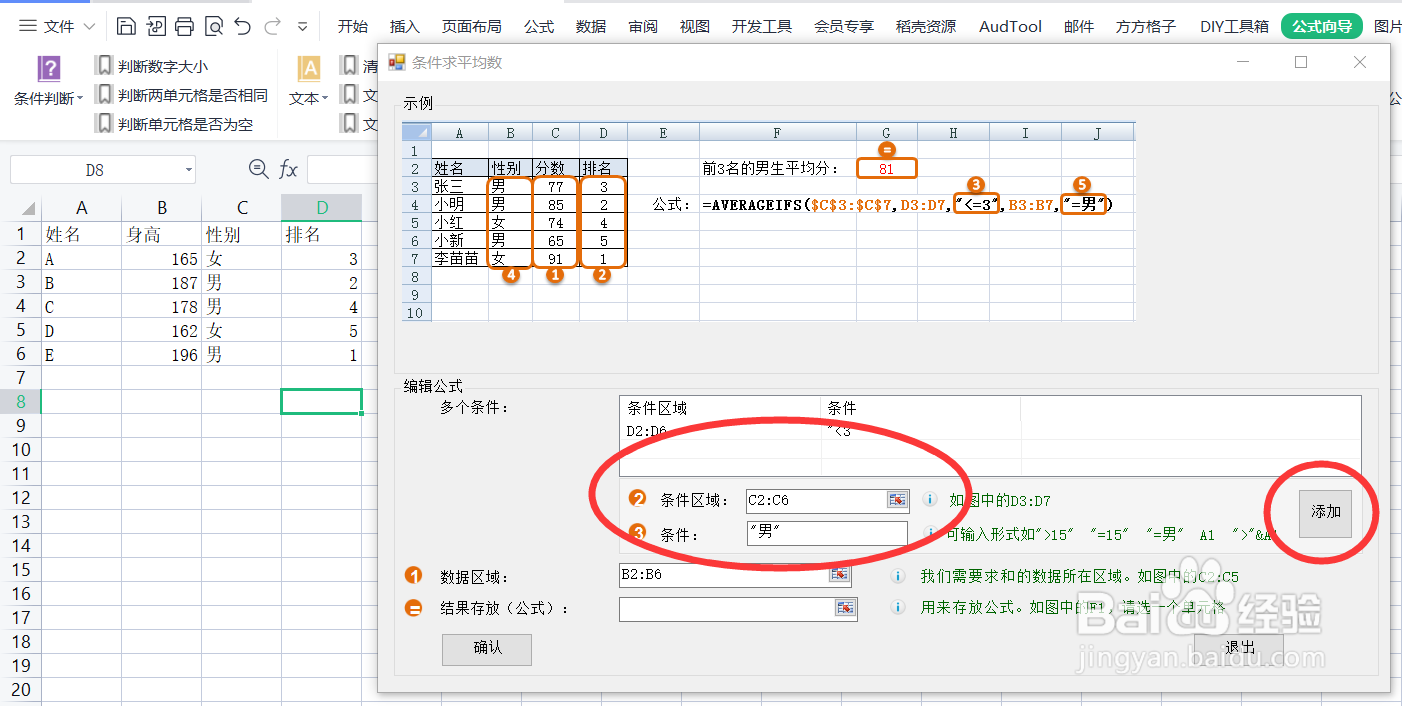The height and width of the screenshot is (706, 1402).
Task: Click the range selector icon beside C2:C6 field
Action: click(x=898, y=500)
